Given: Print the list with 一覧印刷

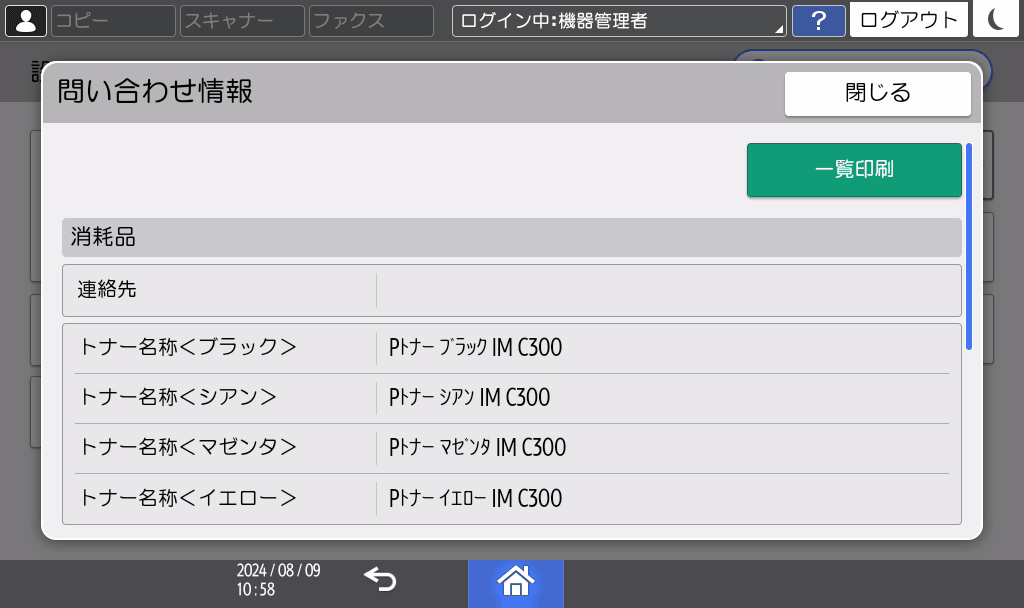Looking at the screenshot, I should click(x=853, y=170).
